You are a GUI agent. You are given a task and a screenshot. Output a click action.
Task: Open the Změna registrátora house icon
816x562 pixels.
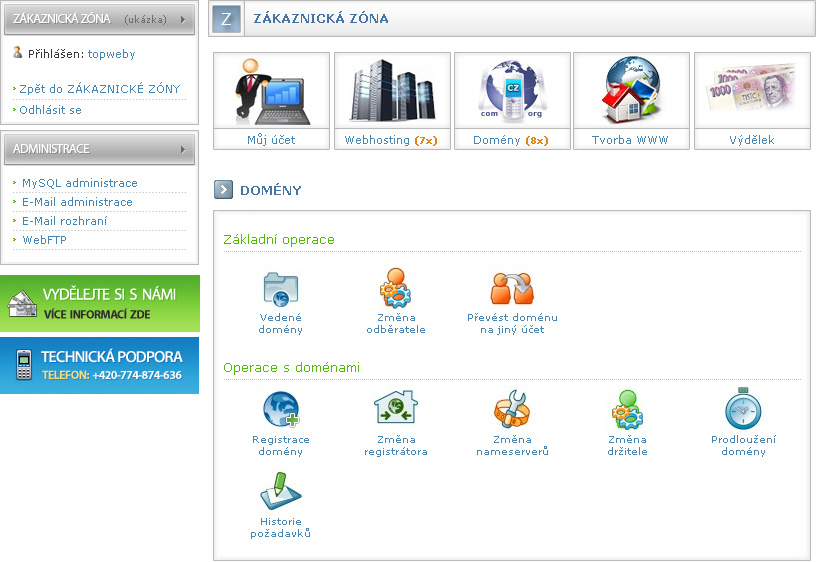(396, 407)
